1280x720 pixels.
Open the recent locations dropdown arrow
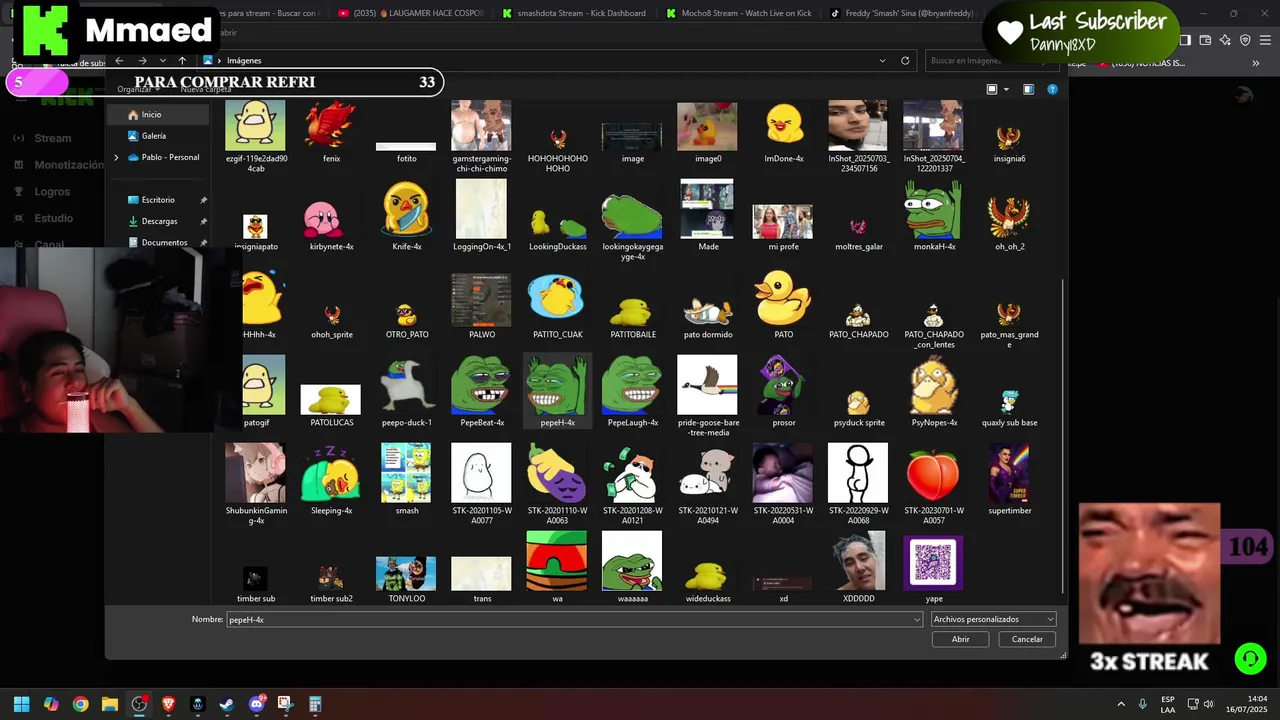(163, 60)
